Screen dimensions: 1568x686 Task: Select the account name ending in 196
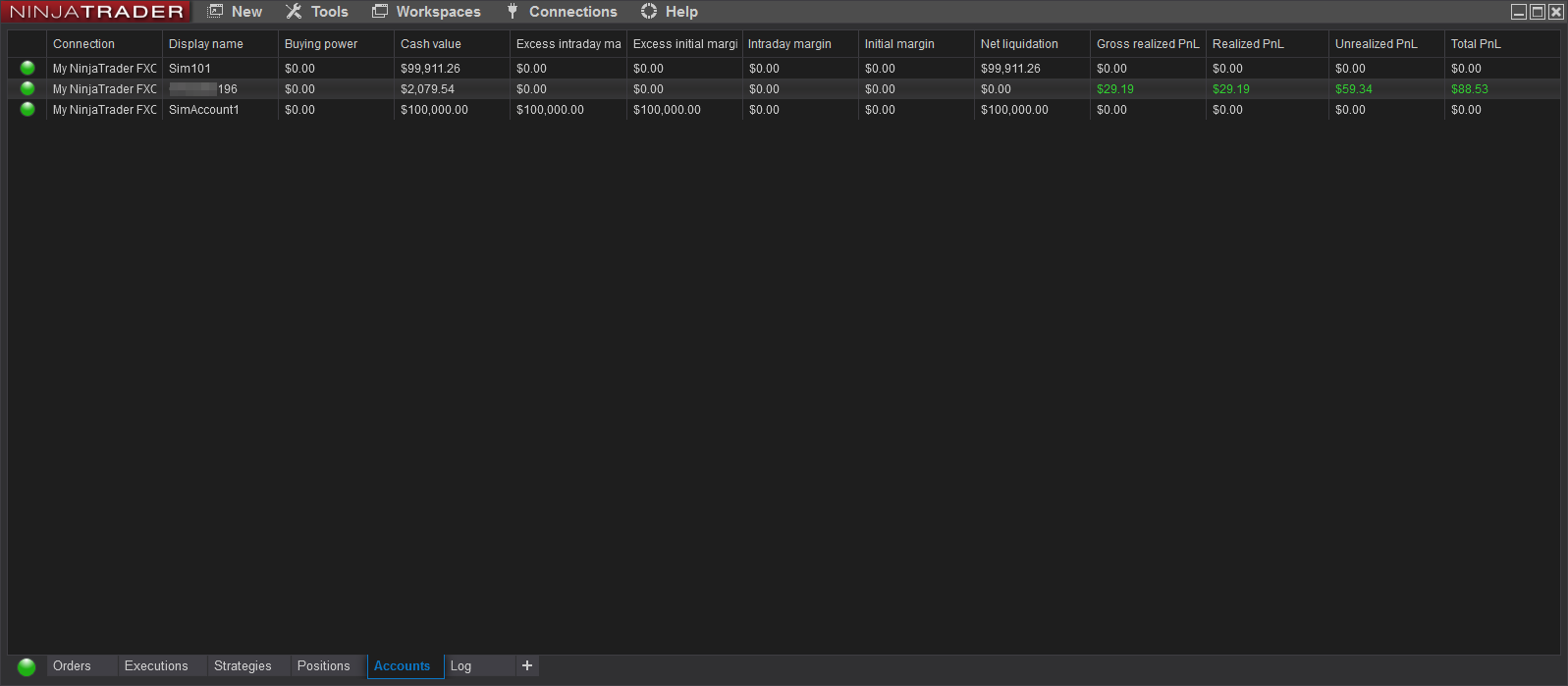[x=220, y=89]
